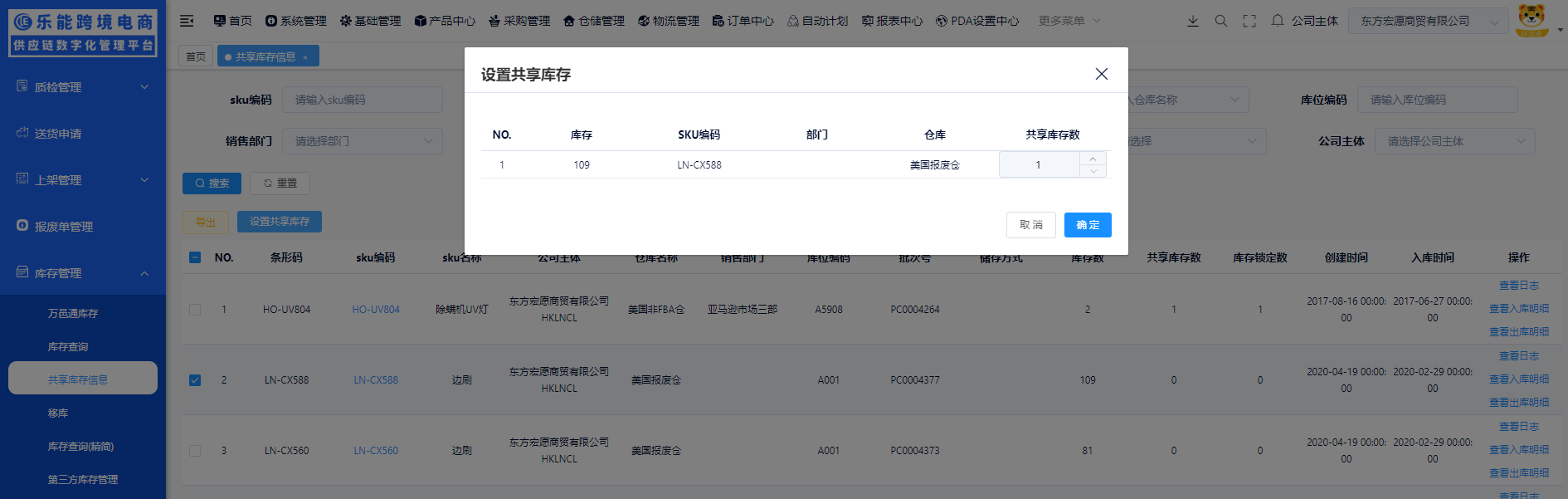Screen dimensions: 1568x499
Task: Close the 共享库存信息 tab with its x
Action: pos(305,57)
